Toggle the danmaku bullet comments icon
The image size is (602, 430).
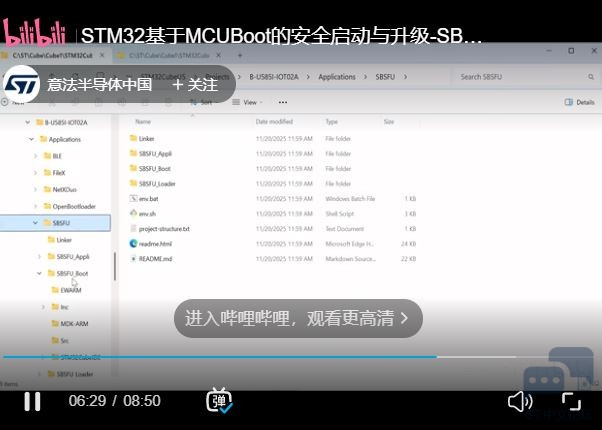[x=219, y=400]
